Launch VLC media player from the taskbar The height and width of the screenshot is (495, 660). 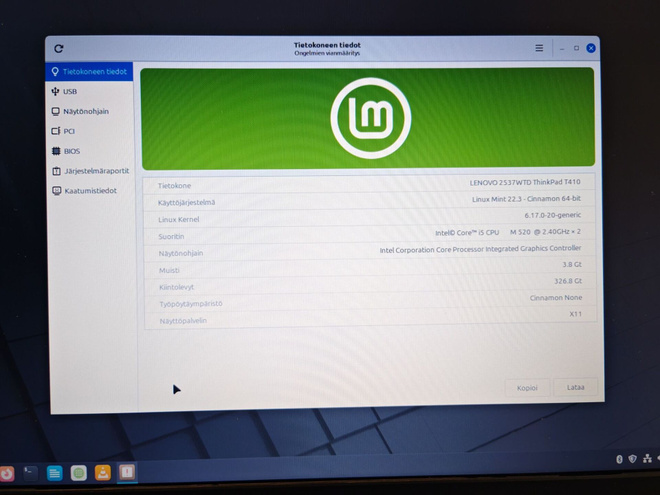(103, 473)
